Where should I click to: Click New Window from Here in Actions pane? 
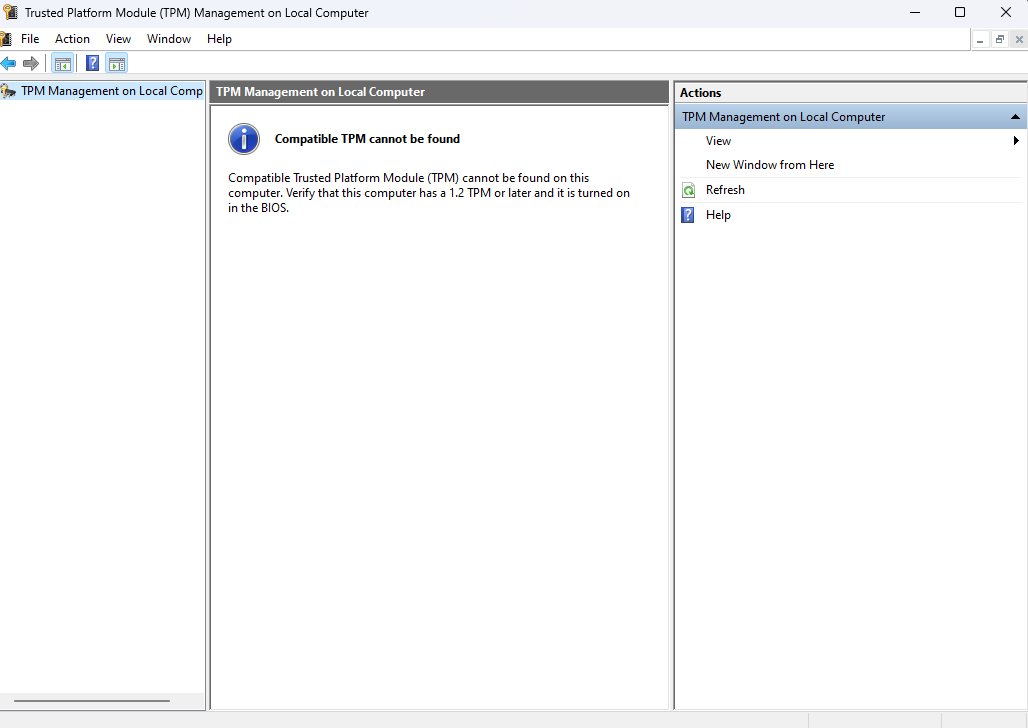click(770, 164)
